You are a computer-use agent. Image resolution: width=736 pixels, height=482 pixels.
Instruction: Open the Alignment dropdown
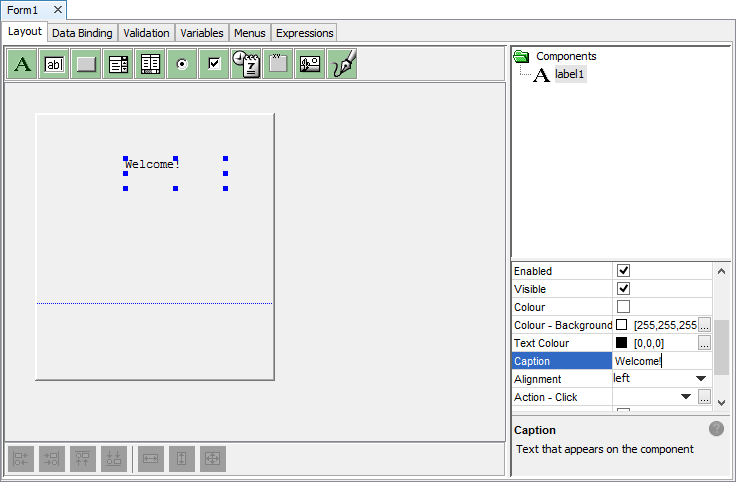(701, 379)
